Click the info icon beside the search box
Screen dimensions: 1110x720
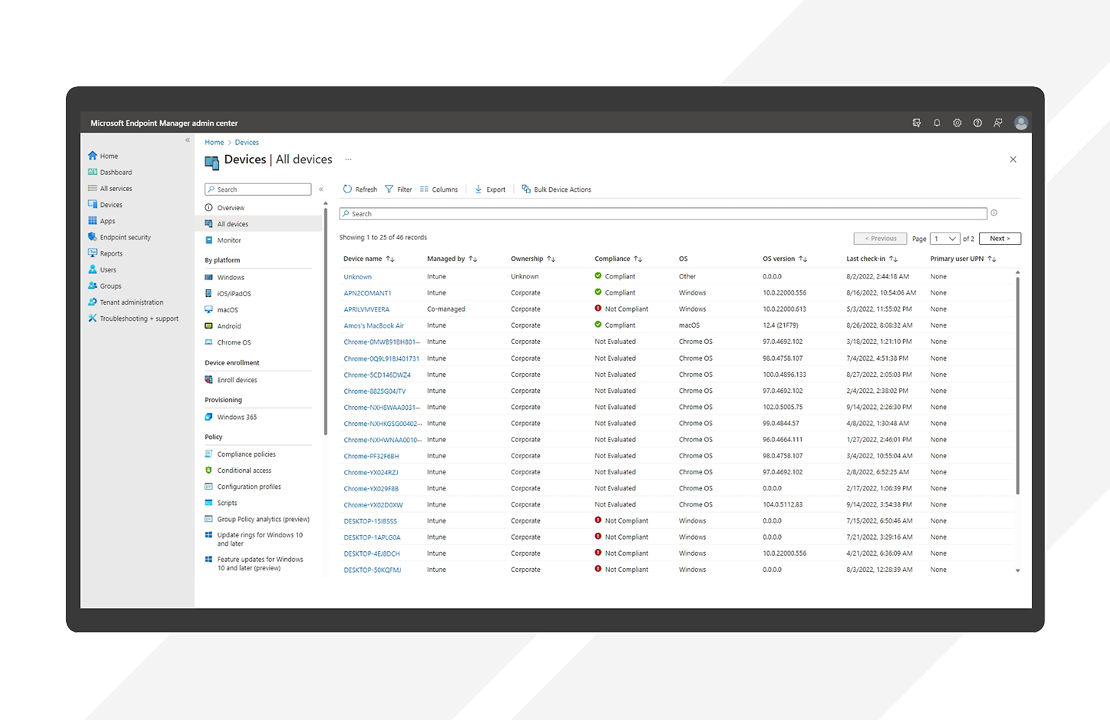994,213
